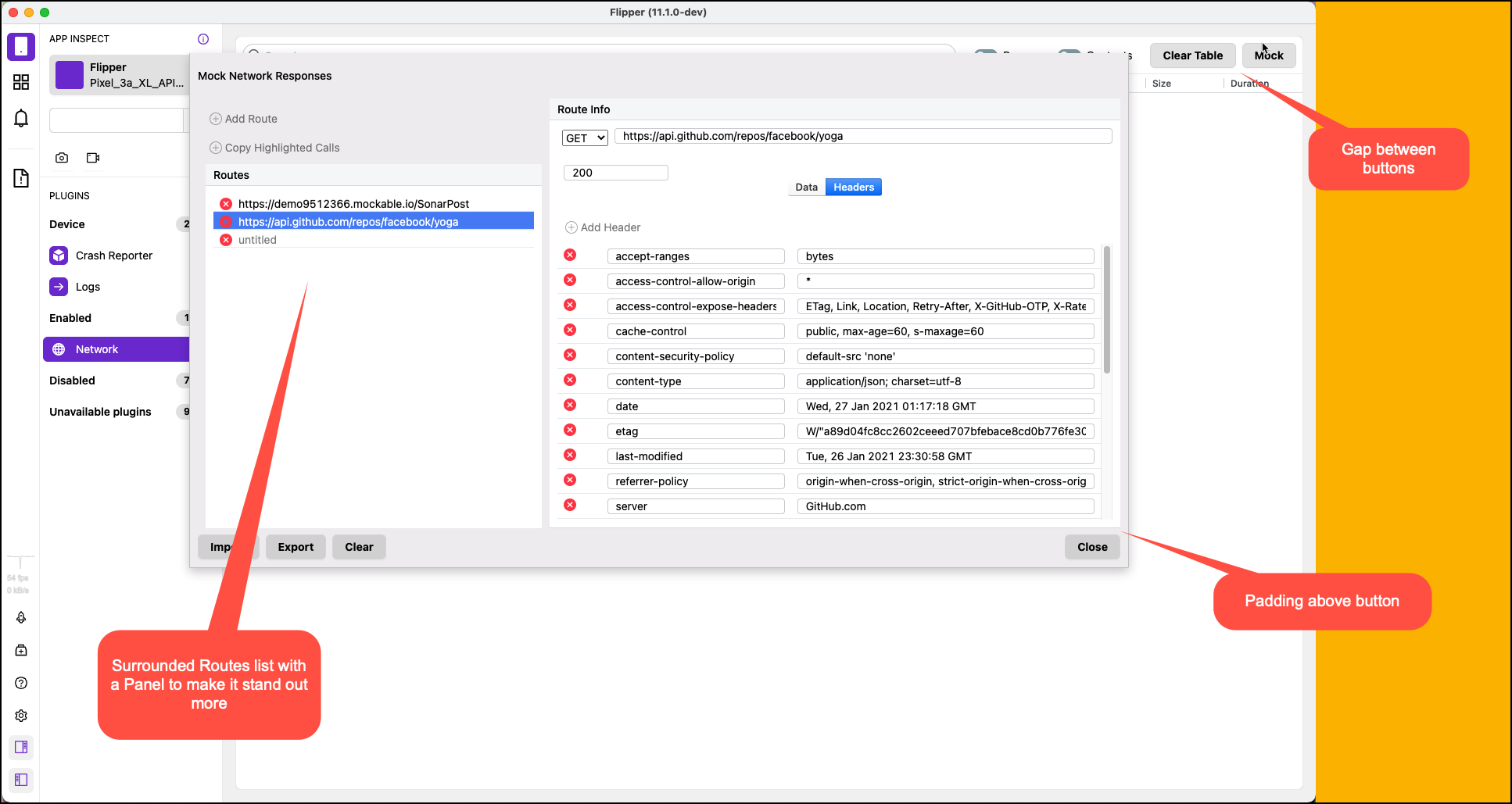Screen dimensions: 1512x804
Task: Click the headers list vertical scrollbar
Action: point(1107,310)
